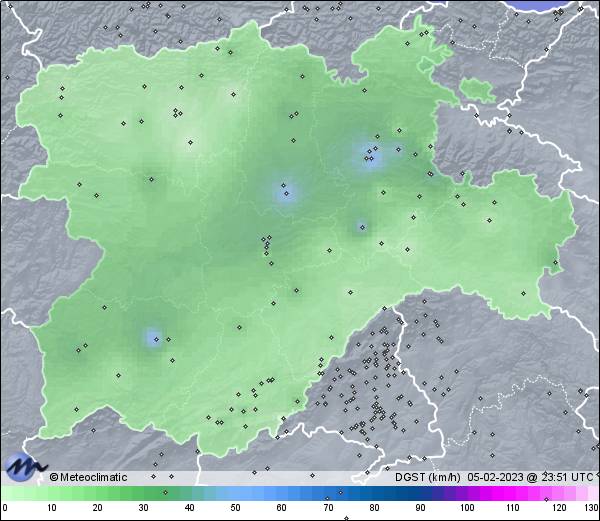
Task: Click the 120 scale label
Action: point(559,508)
